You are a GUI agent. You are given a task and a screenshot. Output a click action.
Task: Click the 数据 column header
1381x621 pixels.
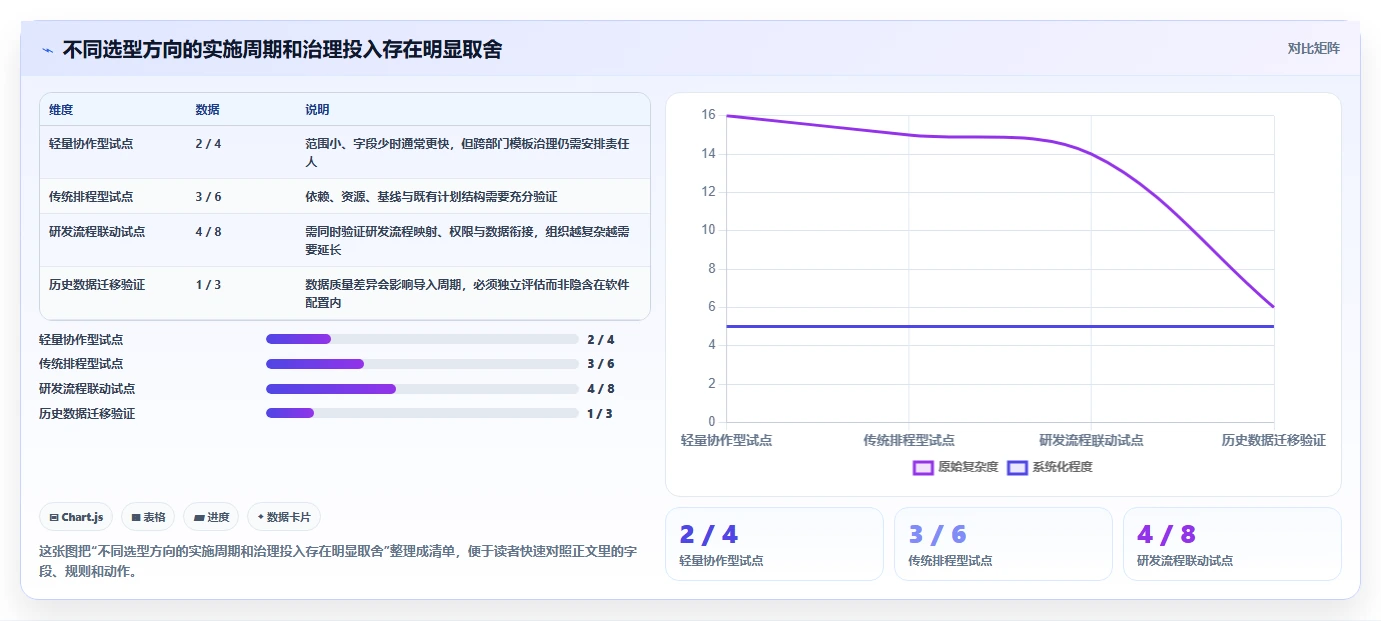coord(207,110)
